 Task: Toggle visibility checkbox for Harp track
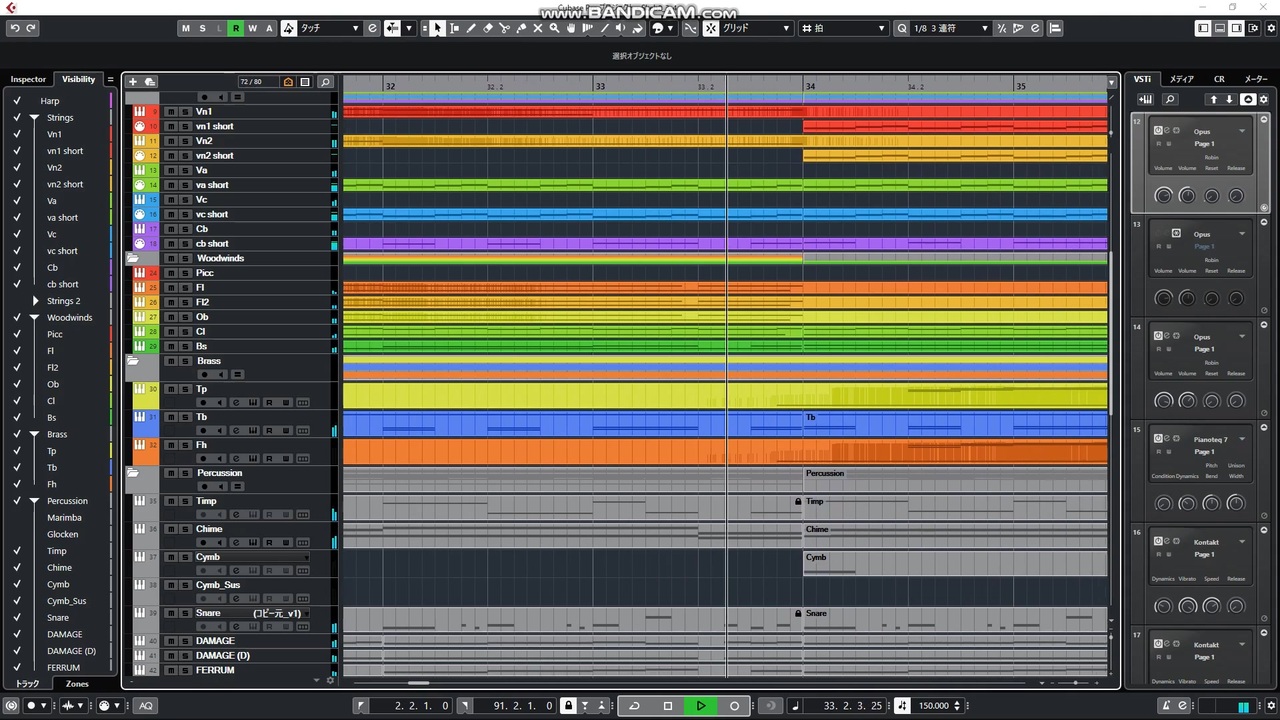coord(17,100)
